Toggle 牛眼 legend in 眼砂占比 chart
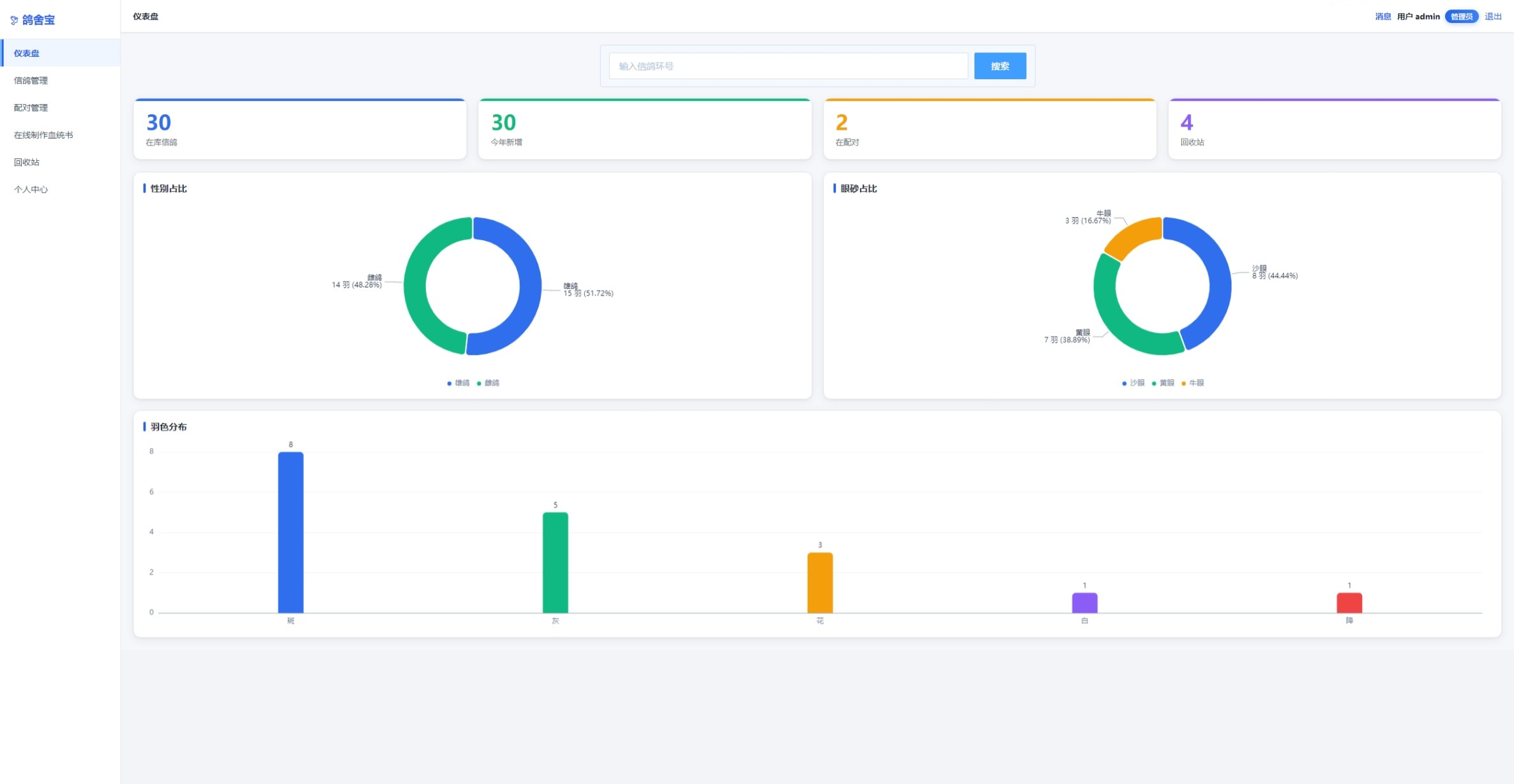The width and height of the screenshot is (1514, 784). 1193,383
